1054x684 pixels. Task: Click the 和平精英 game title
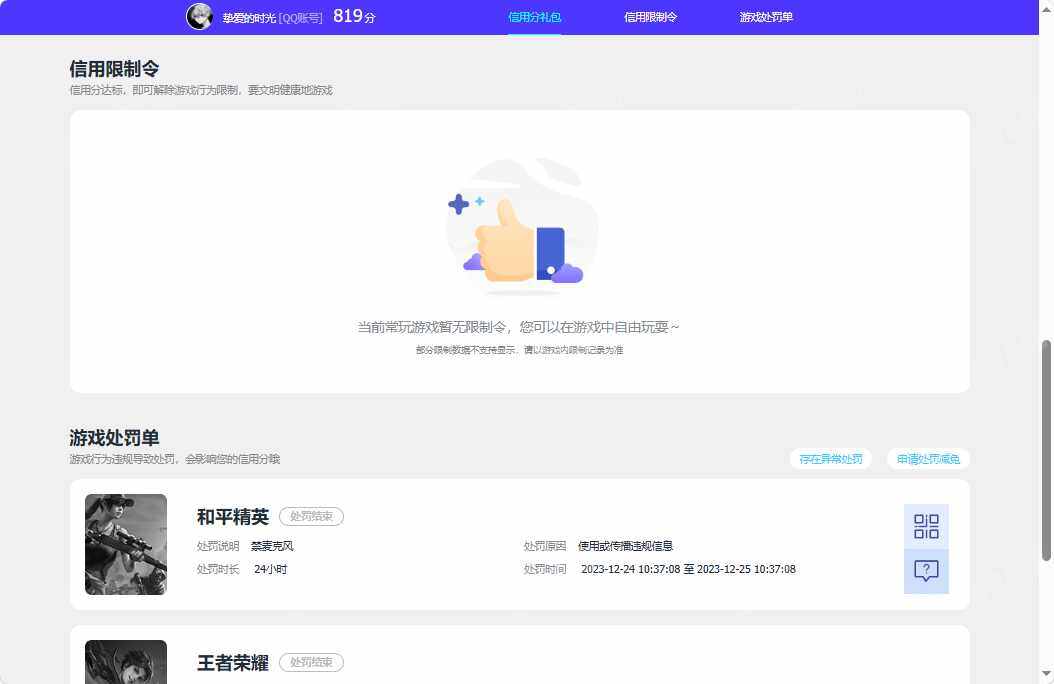tap(233, 517)
